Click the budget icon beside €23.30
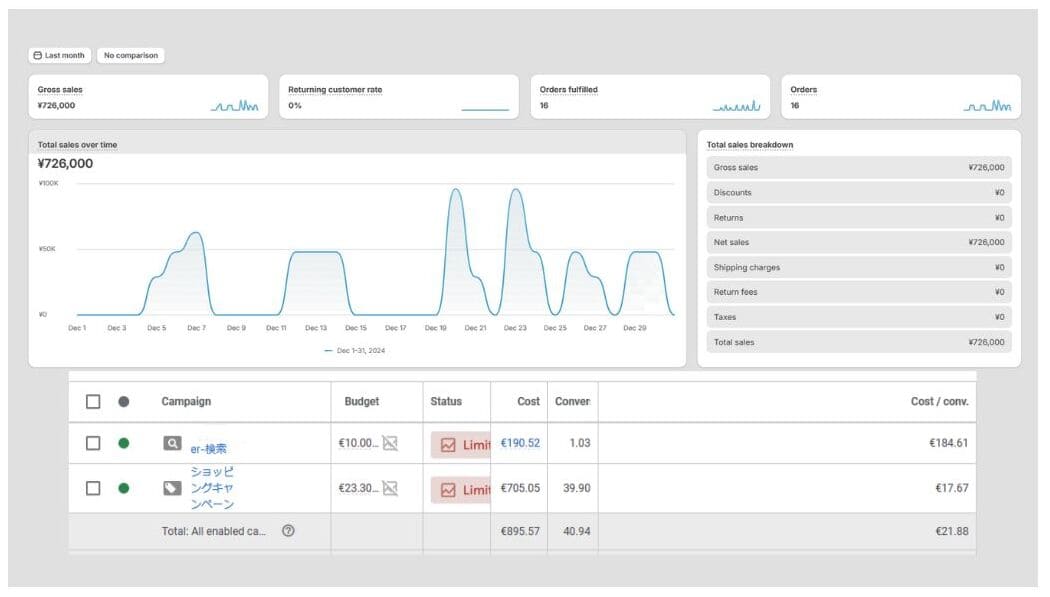Viewport: 1050px width, 597px height. 390,488
